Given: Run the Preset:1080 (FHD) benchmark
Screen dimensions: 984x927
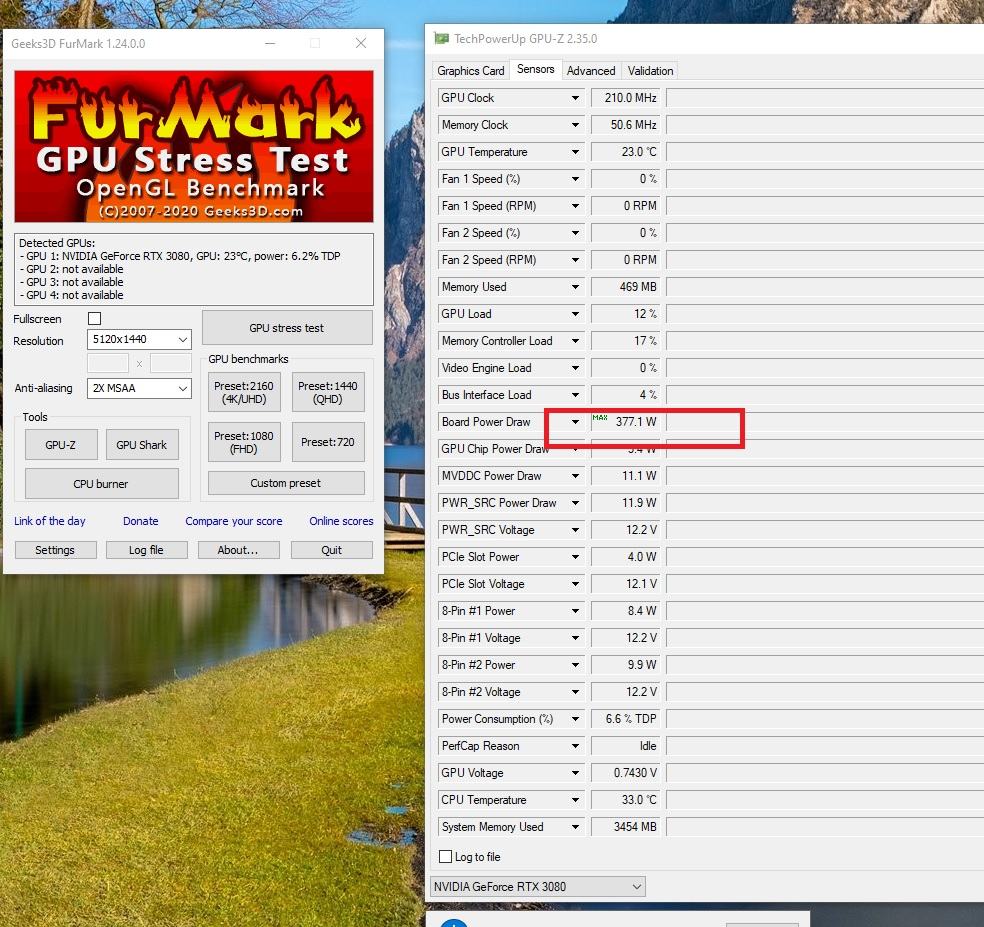Looking at the screenshot, I should click(244, 442).
